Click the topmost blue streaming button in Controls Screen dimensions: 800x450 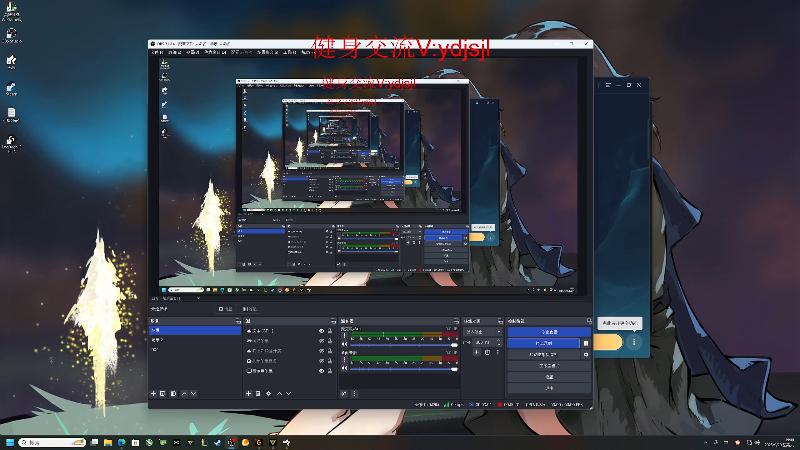click(x=549, y=332)
